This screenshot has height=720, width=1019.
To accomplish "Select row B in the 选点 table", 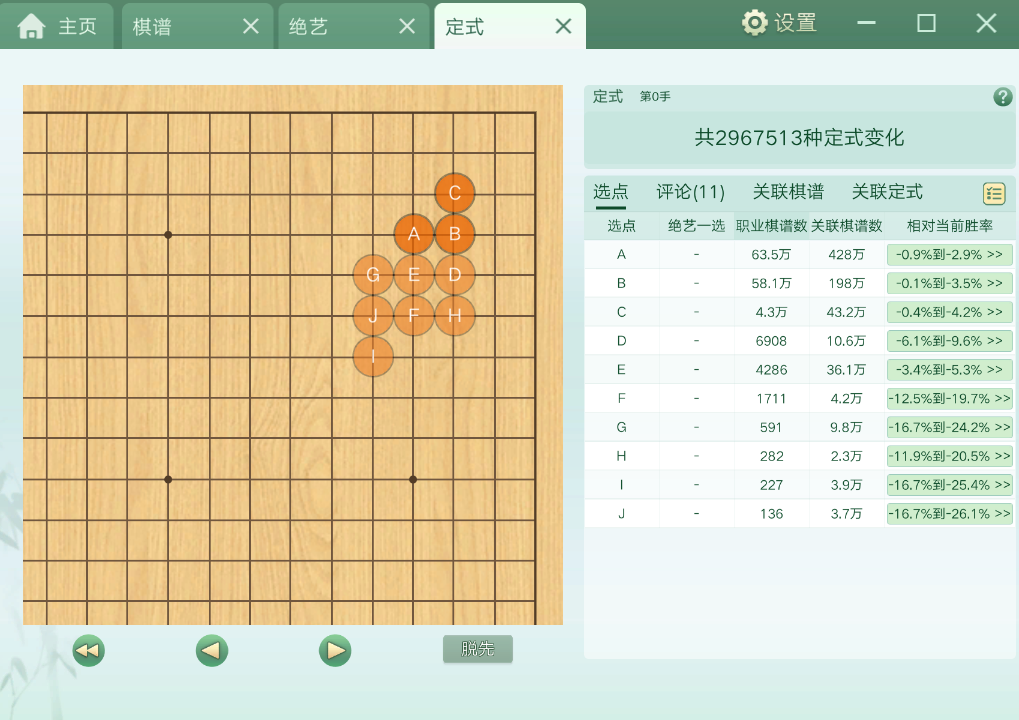I will (x=621, y=284).
